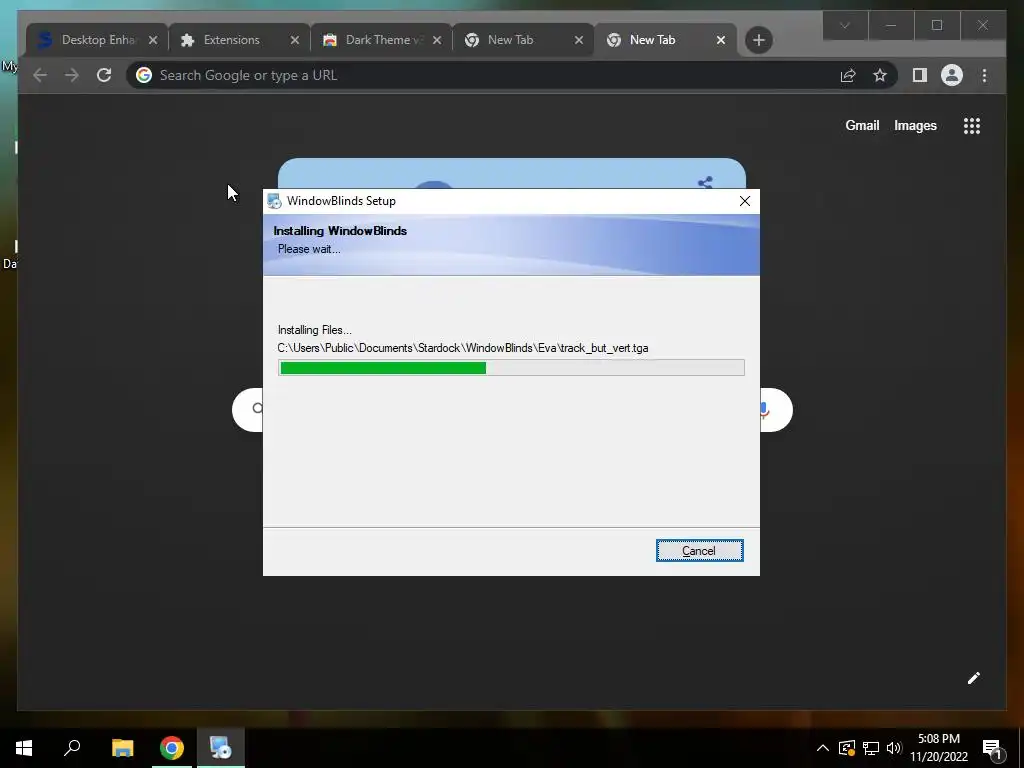Open the notification center

tap(994, 748)
